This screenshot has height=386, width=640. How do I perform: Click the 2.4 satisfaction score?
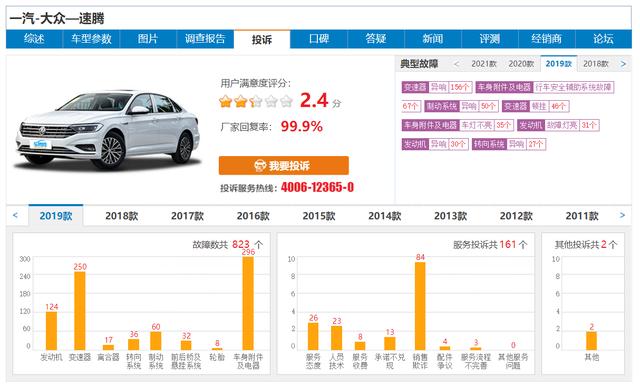click(x=314, y=100)
